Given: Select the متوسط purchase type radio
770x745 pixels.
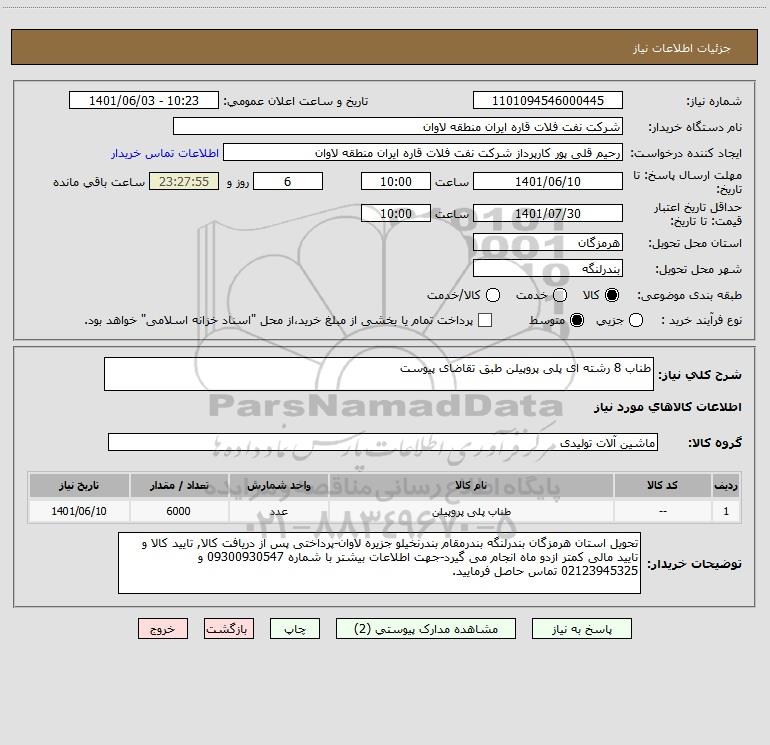Looking at the screenshot, I should (577, 320).
